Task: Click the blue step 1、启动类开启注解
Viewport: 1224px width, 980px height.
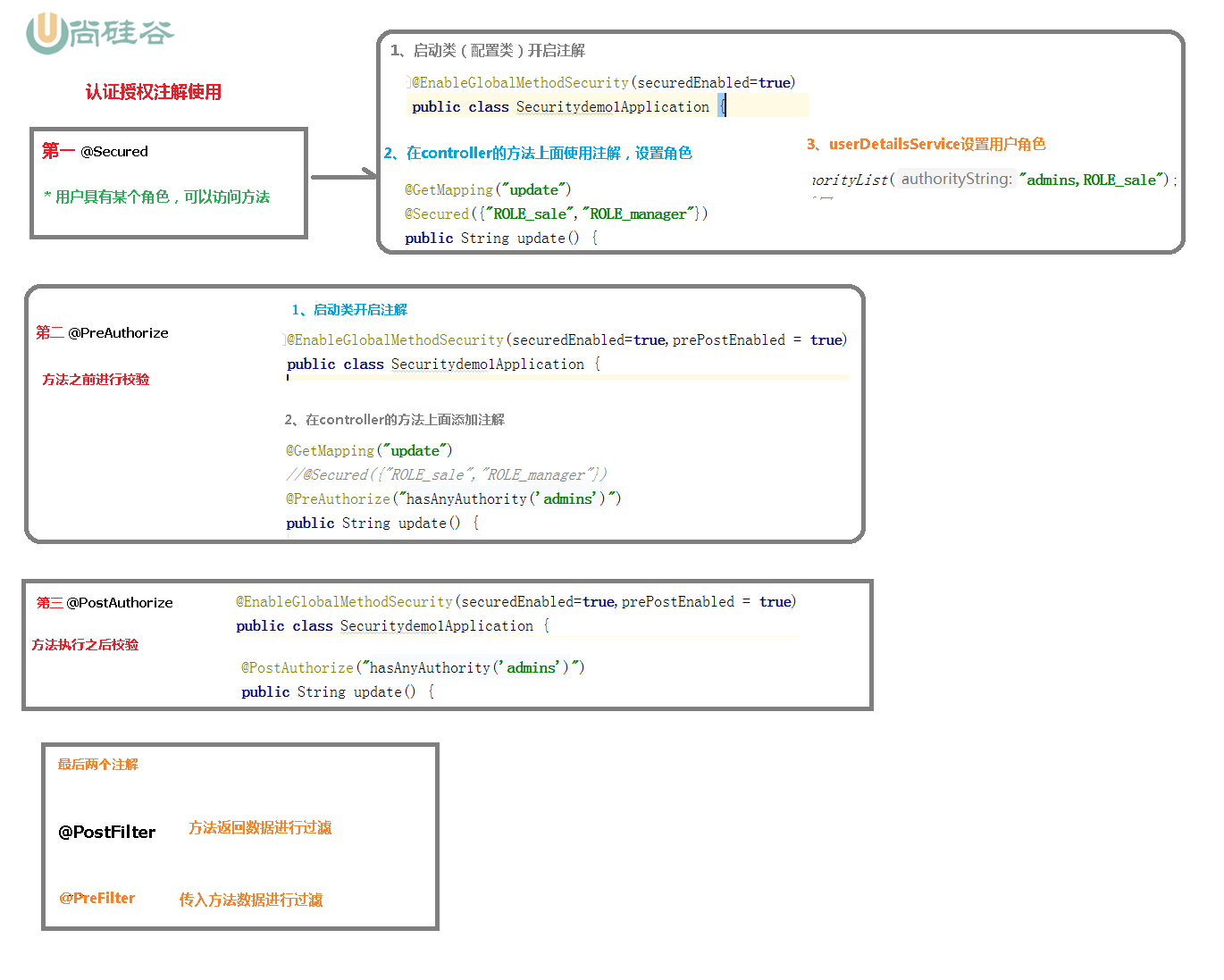Action: coord(349,310)
